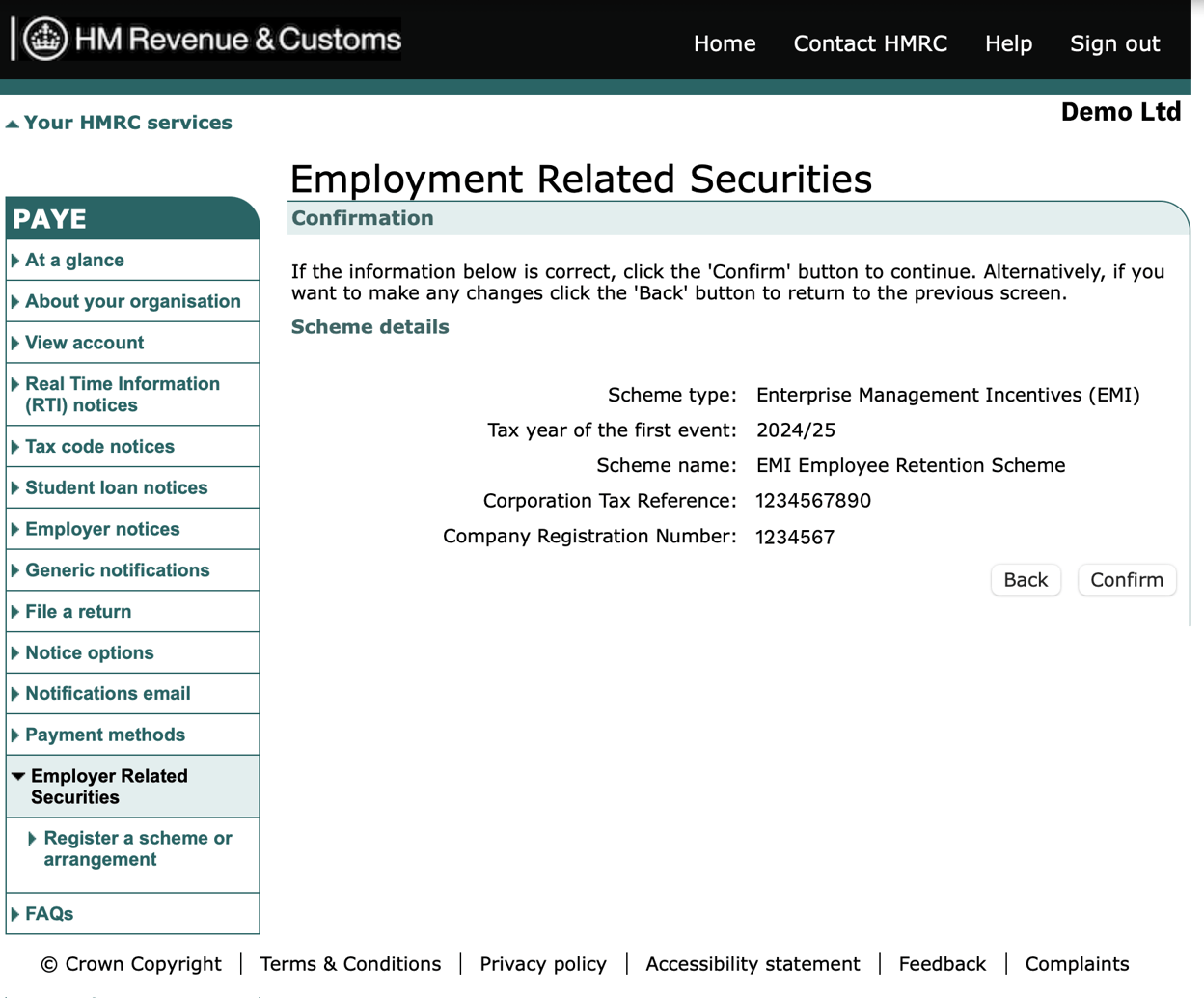Open the Home menu item
Image resolution: width=1204 pixels, height=998 pixels.
(x=724, y=43)
